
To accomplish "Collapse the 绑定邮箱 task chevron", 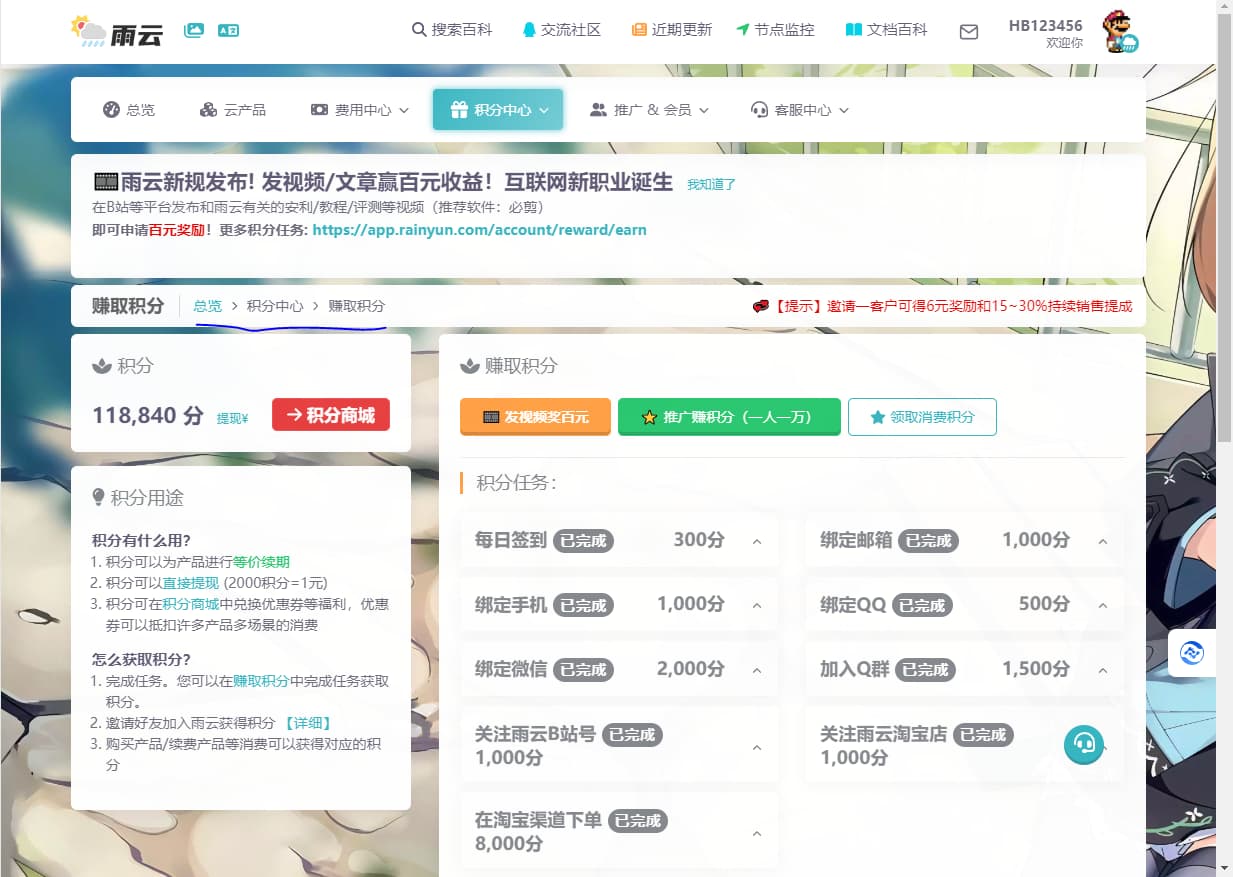I will pos(1103,541).
